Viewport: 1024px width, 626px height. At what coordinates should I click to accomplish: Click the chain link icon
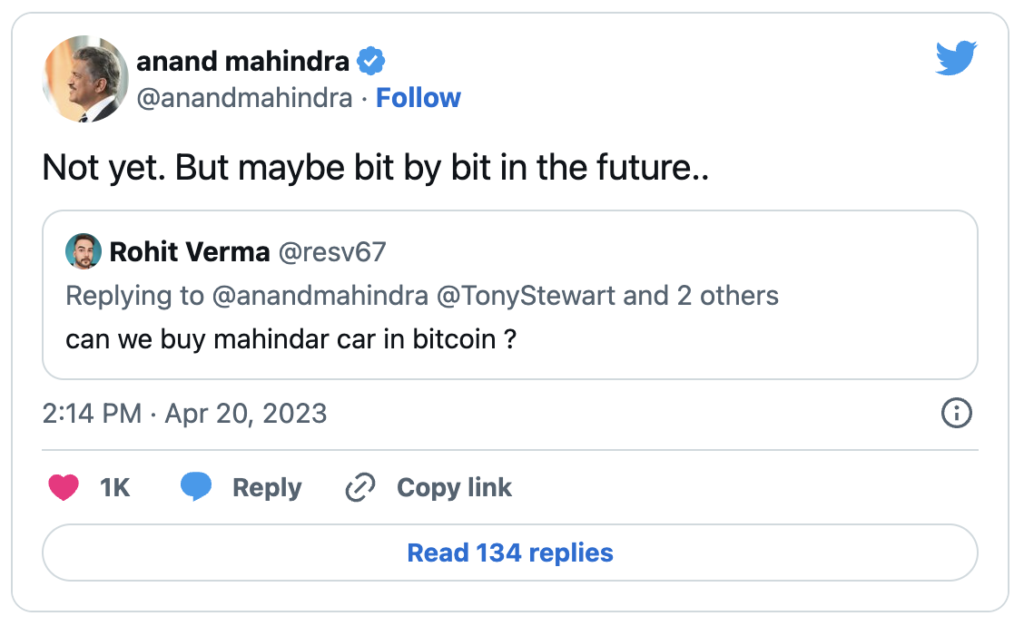359,488
